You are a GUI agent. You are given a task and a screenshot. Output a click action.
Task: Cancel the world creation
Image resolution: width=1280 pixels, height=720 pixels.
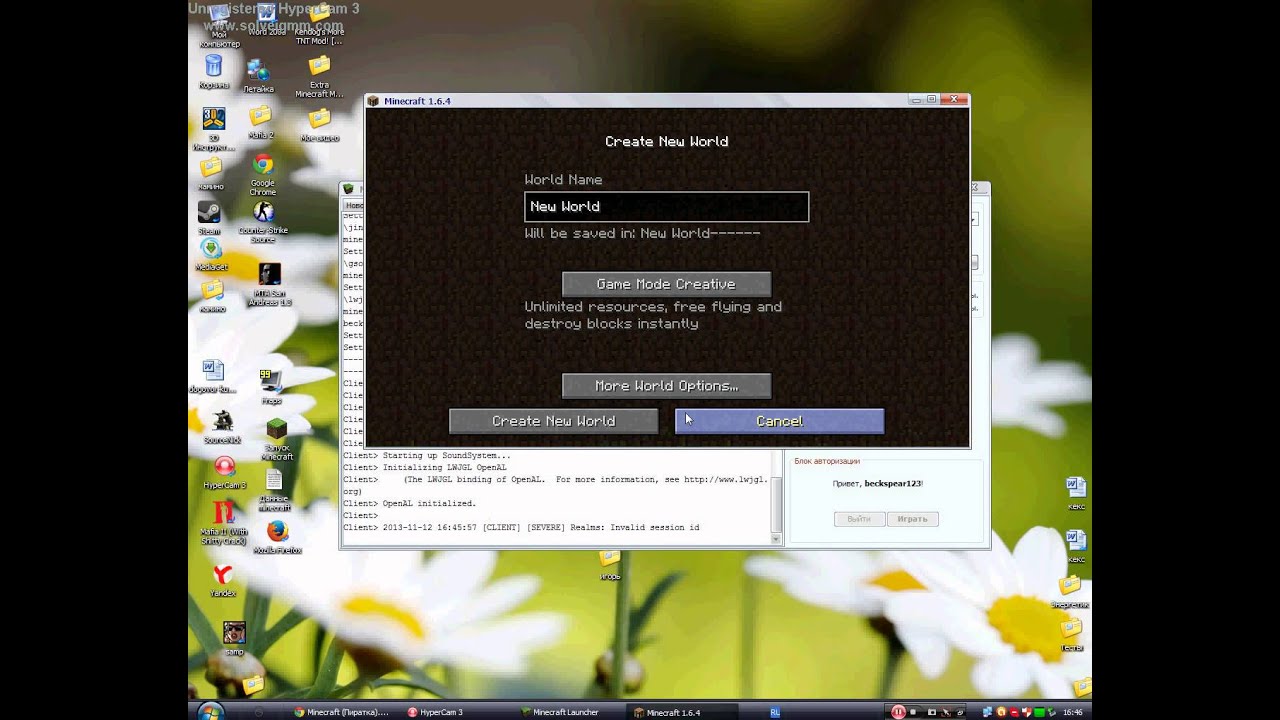tap(779, 421)
